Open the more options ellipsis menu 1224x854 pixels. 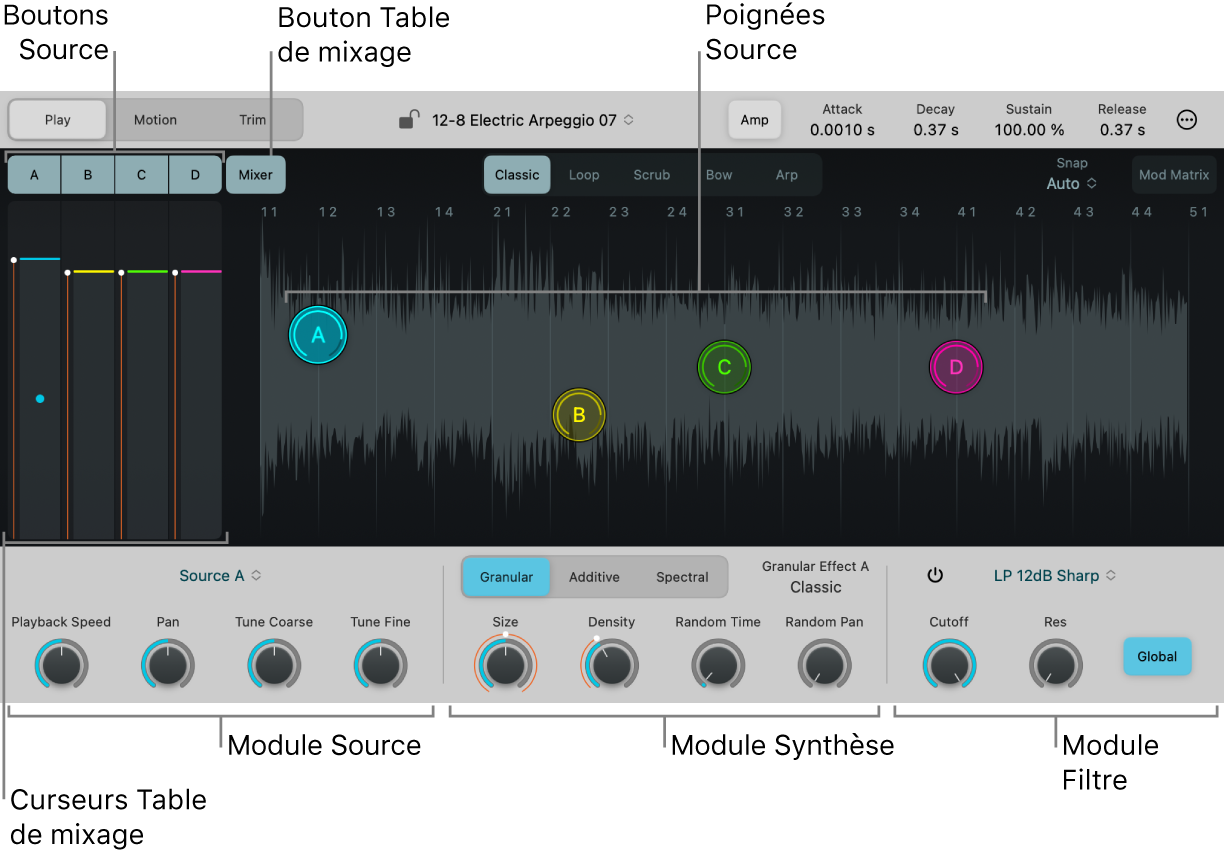pyautogui.click(x=1186, y=120)
